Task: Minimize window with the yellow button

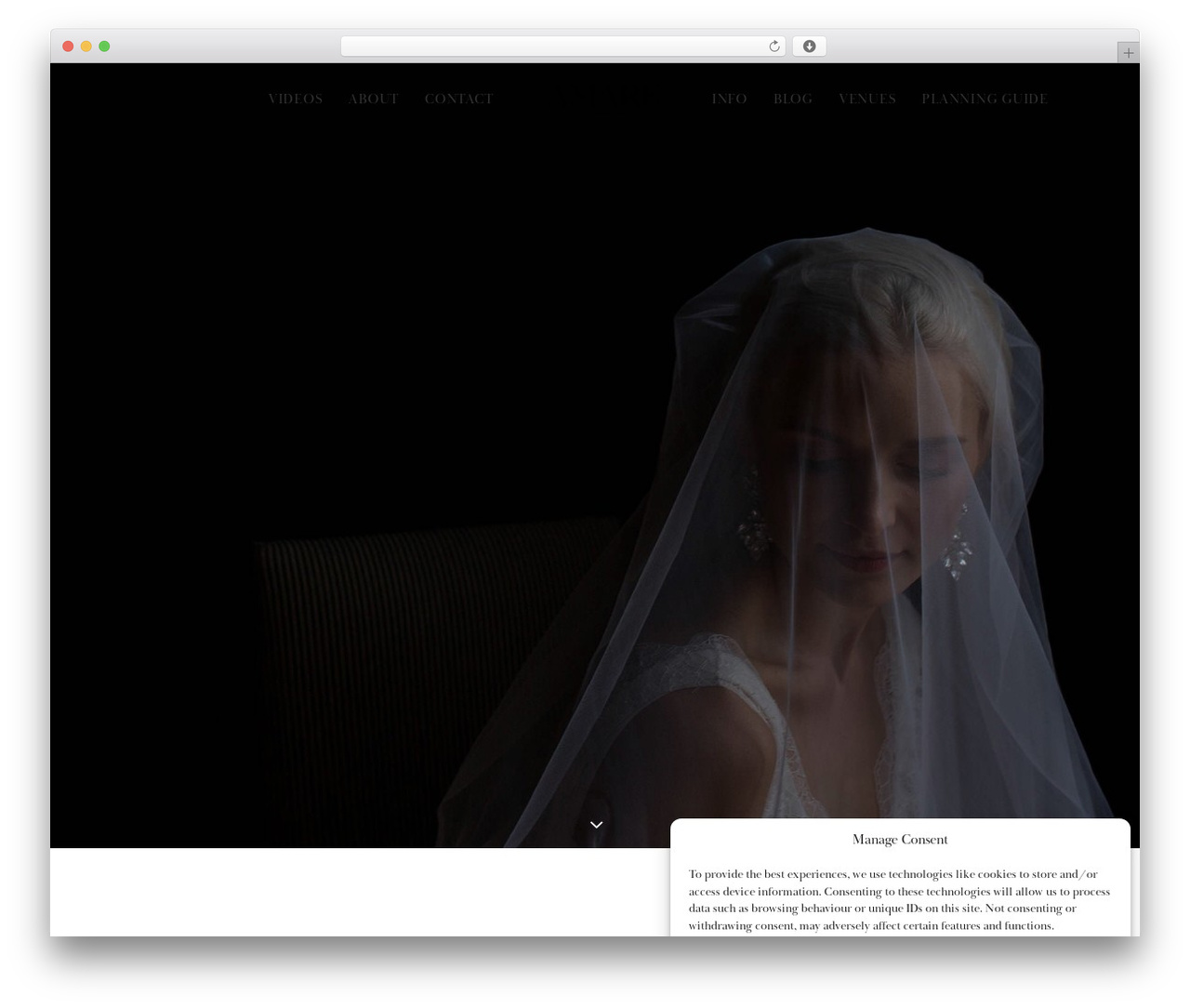Action: click(86, 46)
